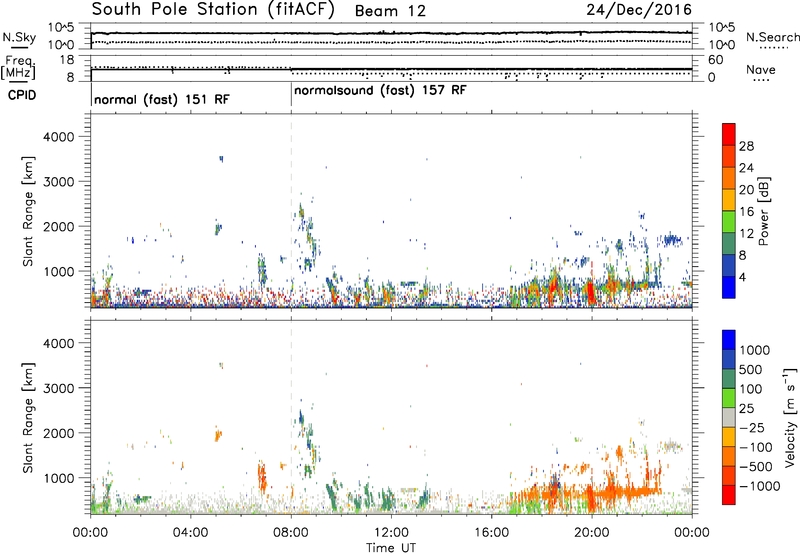800x554 pixels.
Task: Click the blue bottom of Power colorbar
Action: pos(729,287)
